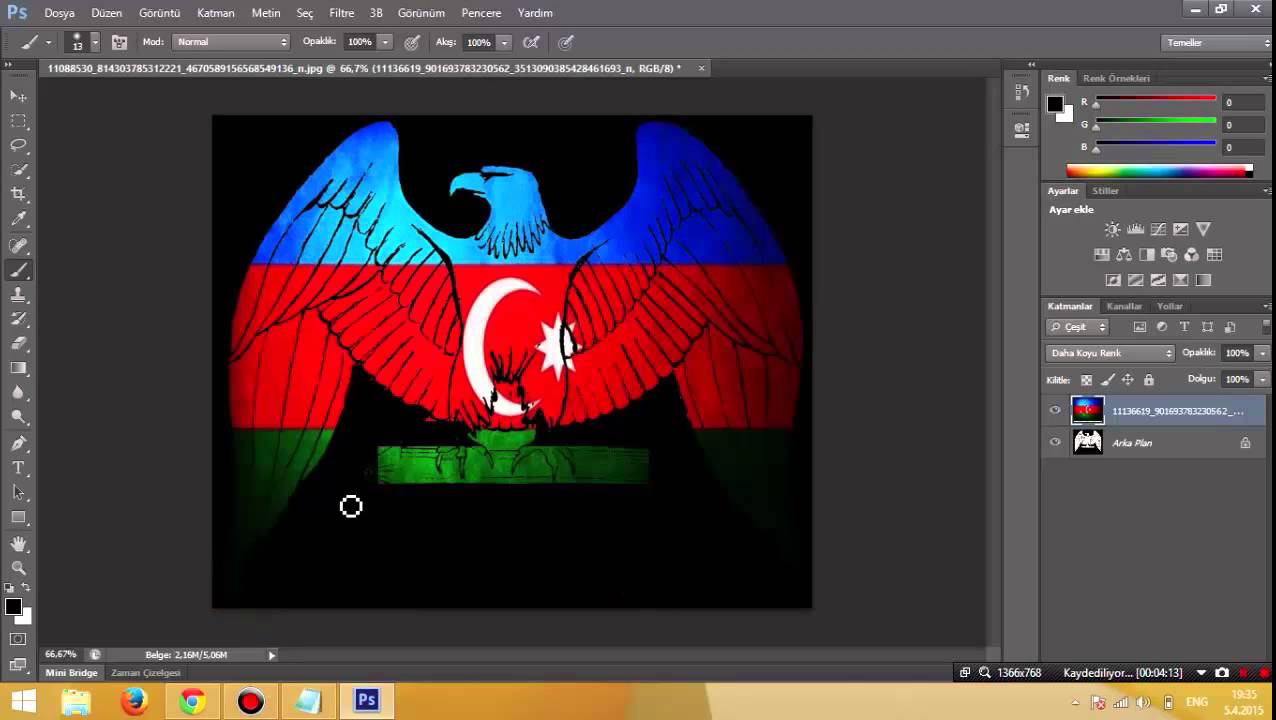Toggle lock transparent pixels
Image resolution: width=1276 pixels, height=720 pixels.
click(x=1087, y=380)
